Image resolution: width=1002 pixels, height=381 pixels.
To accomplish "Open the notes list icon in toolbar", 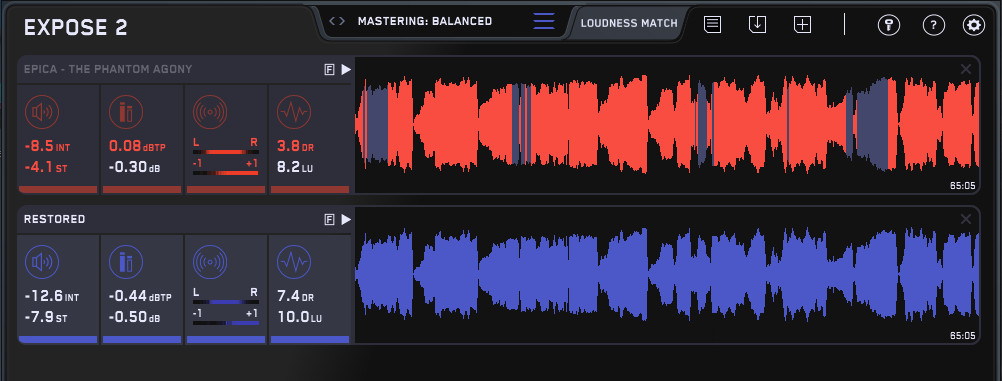I will [713, 24].
